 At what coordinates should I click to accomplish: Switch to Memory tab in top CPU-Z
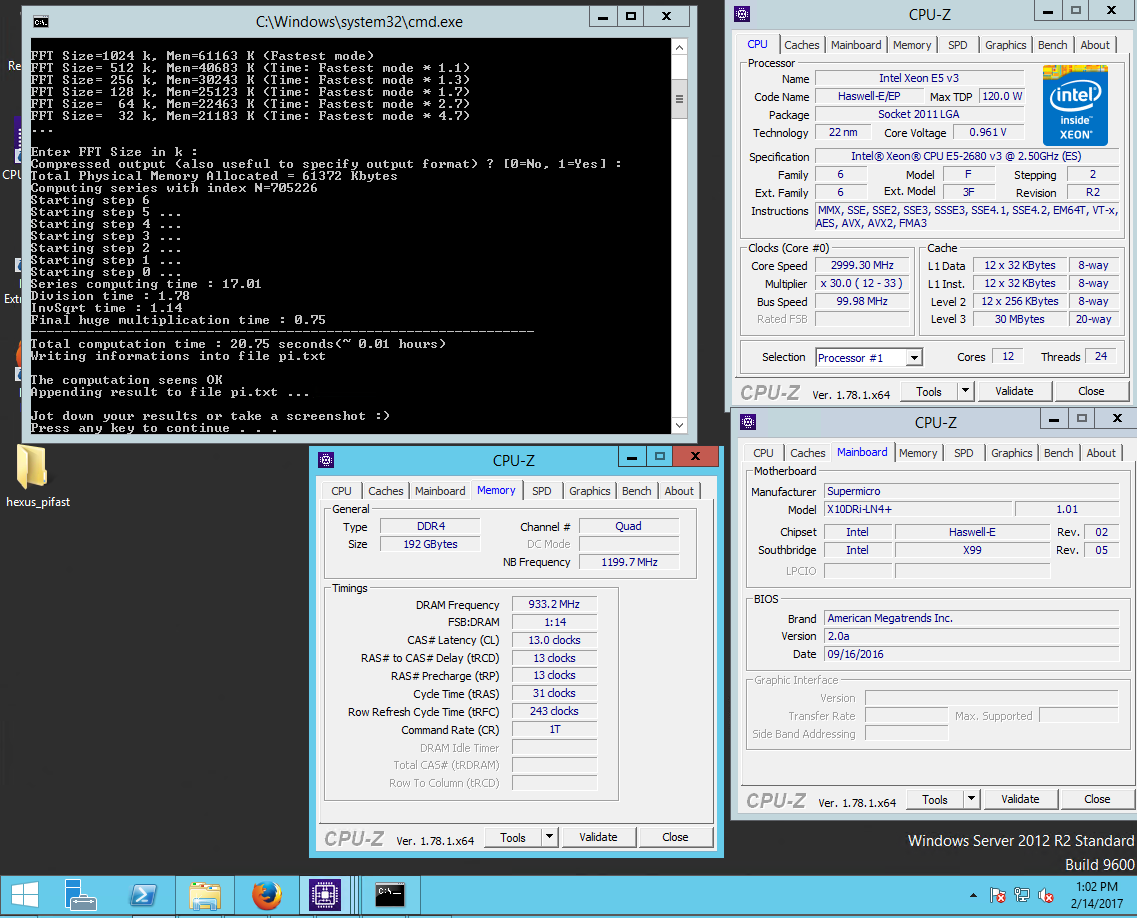911,45
